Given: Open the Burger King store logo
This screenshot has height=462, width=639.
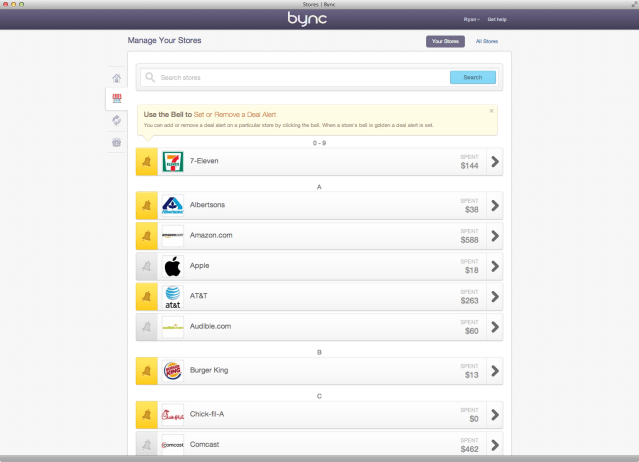Looking at the screenshot, I should tap(173, 371).
